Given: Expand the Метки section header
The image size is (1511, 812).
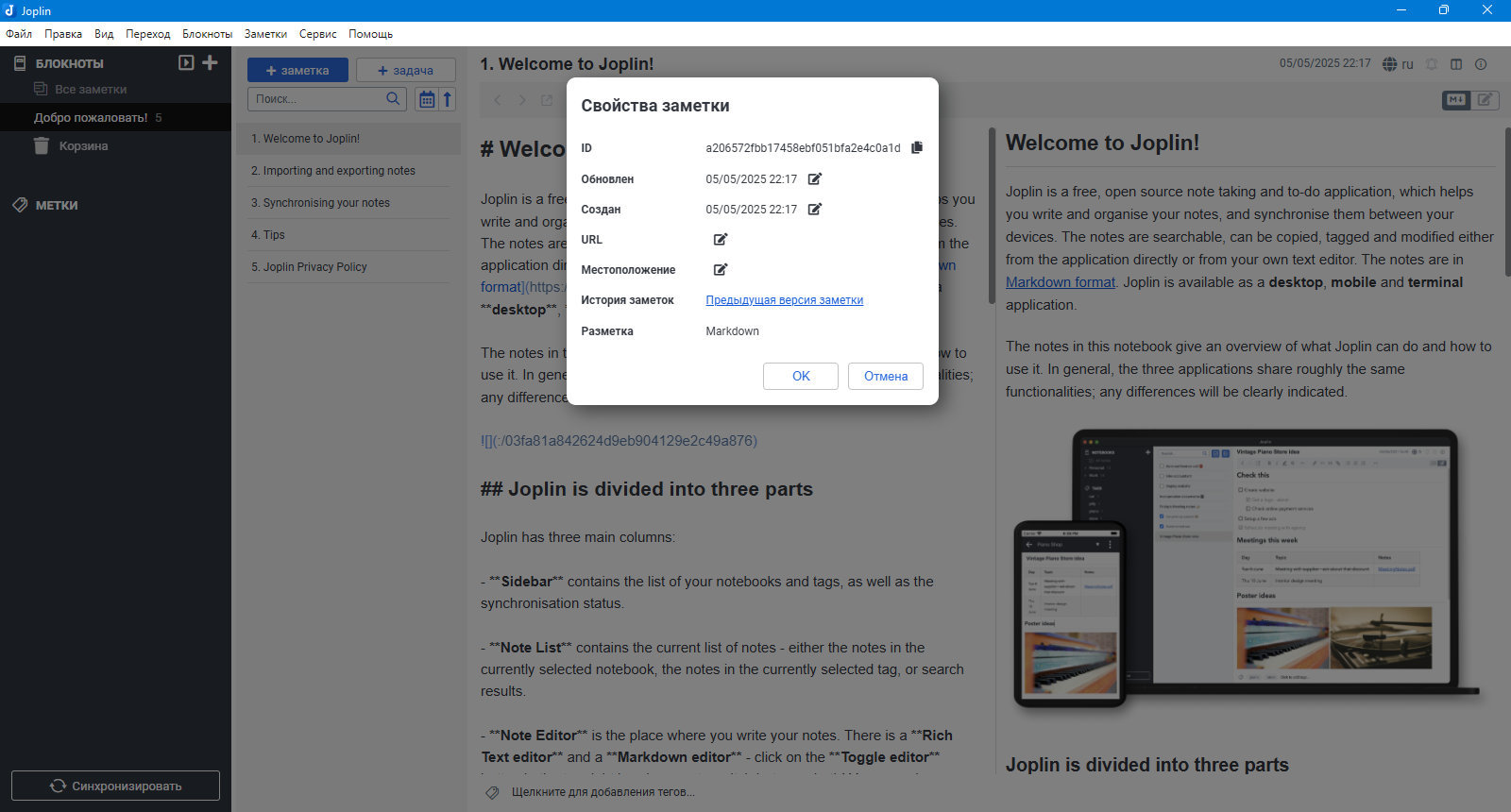Looking at the screenshot, I should click(57, 205).
